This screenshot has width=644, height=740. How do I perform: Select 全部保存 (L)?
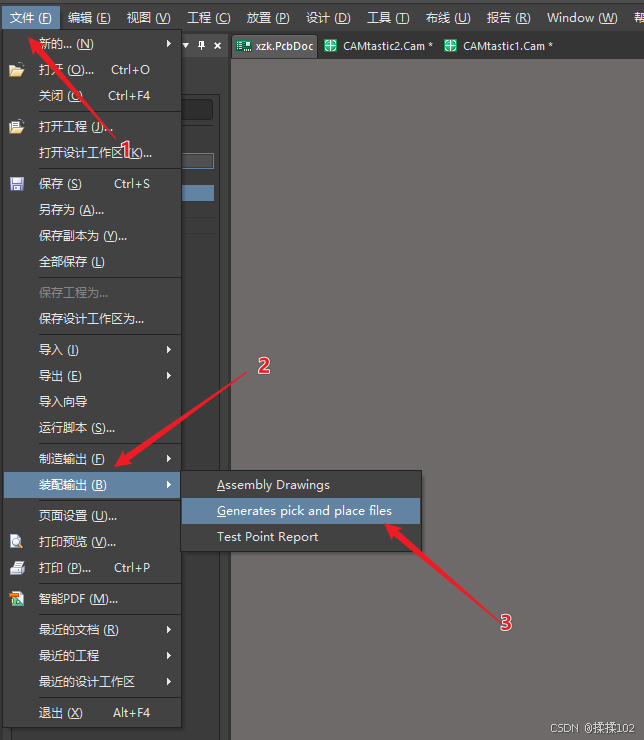(92, 261)
